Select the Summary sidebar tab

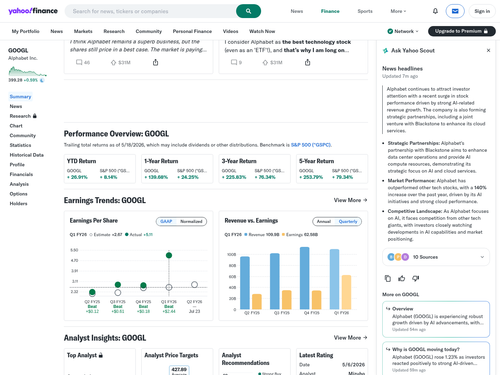tap(20, 96)
